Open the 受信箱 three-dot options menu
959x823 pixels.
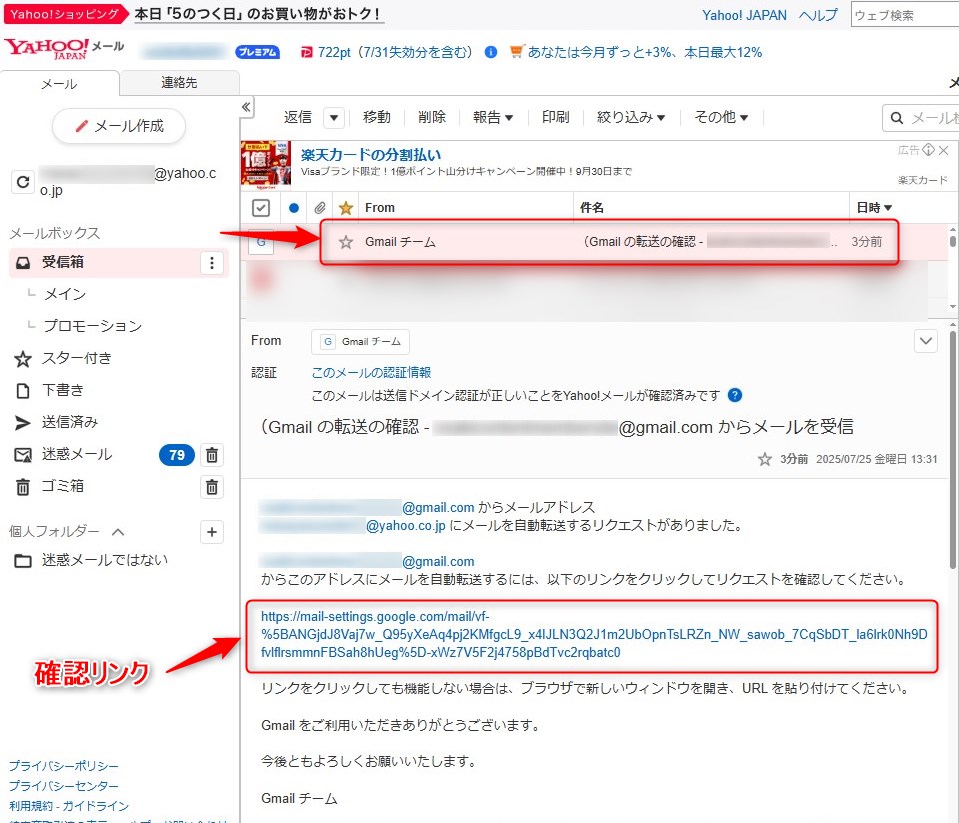pos(212,263)
